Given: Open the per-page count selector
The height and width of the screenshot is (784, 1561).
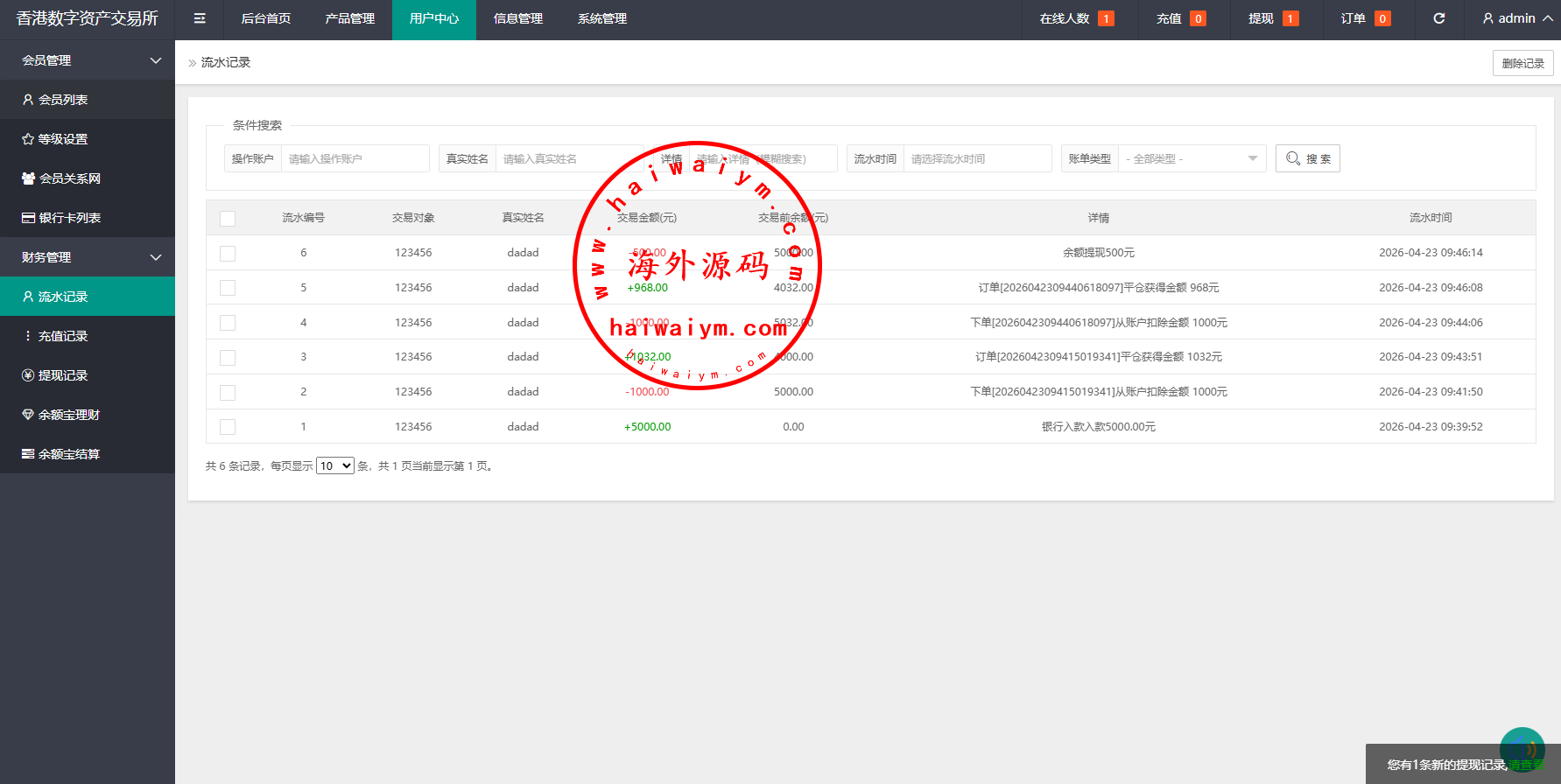Looking at the screenshot, I should (x=334, y=465).
